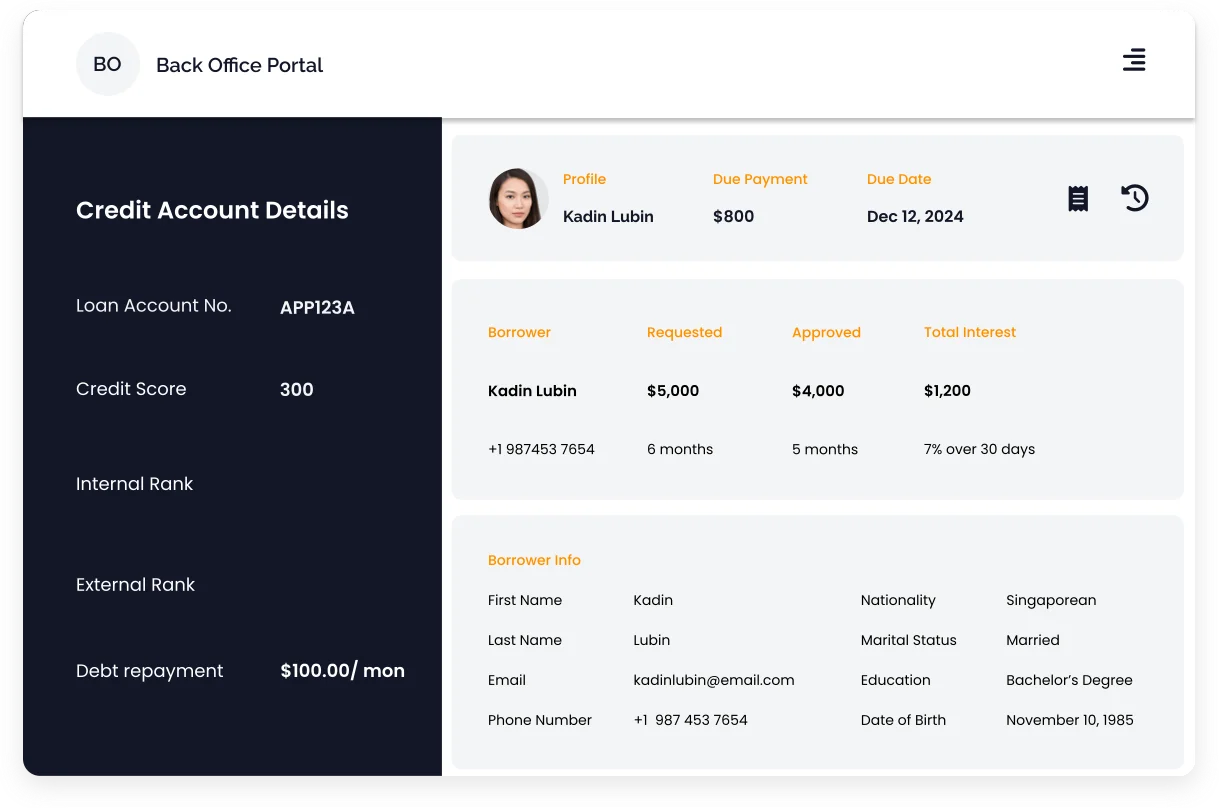Select the $5,000 requested amount

(673, 391)
